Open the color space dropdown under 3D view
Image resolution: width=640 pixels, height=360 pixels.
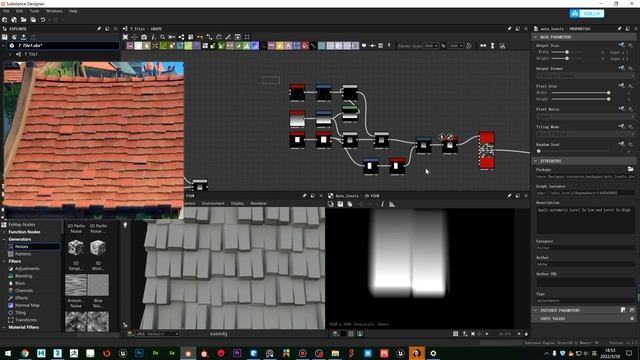pos(157,334)
